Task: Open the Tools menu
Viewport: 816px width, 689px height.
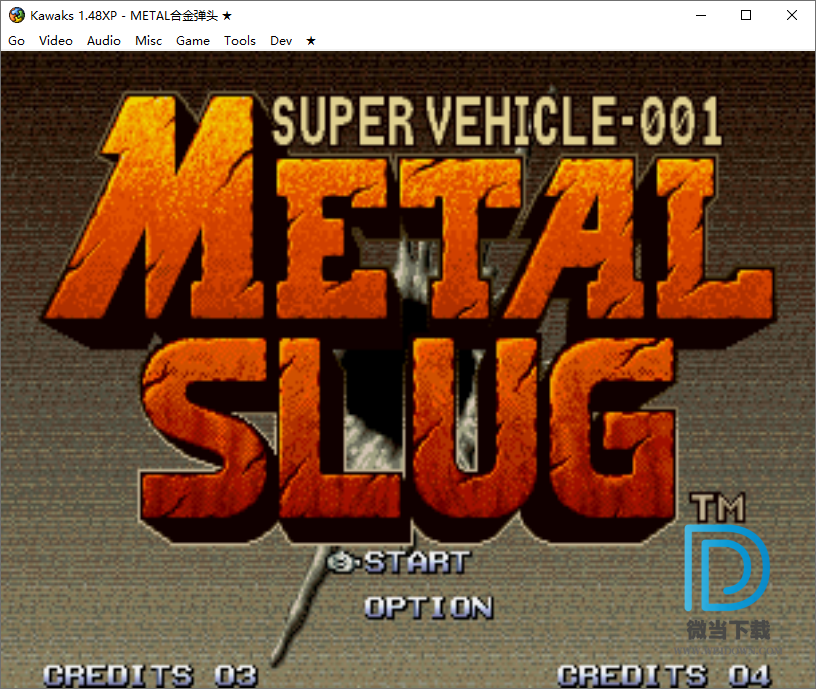Action: (x=240, y=41)
